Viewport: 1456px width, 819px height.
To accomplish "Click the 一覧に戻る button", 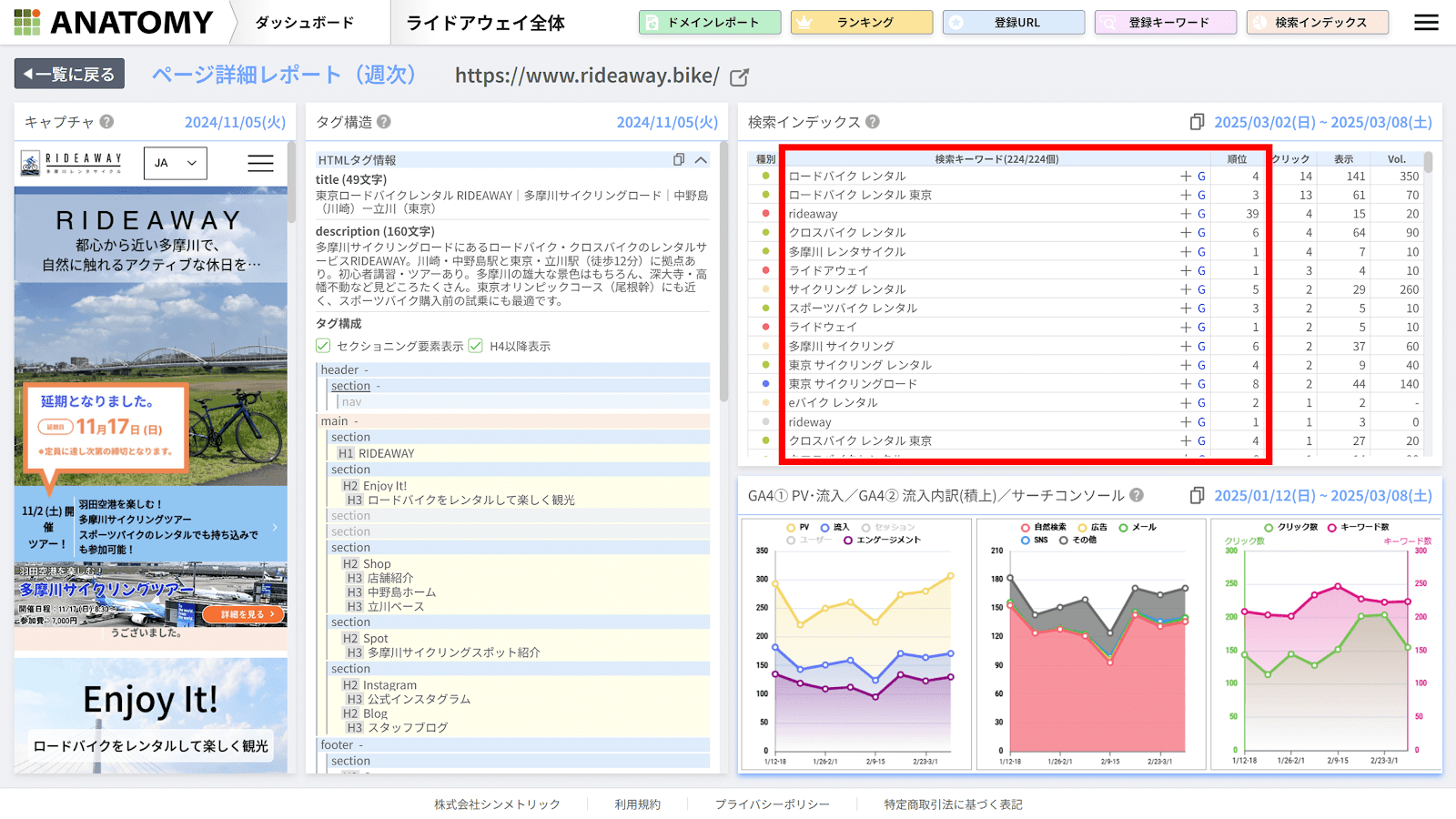I will click(x=68, y=74).
